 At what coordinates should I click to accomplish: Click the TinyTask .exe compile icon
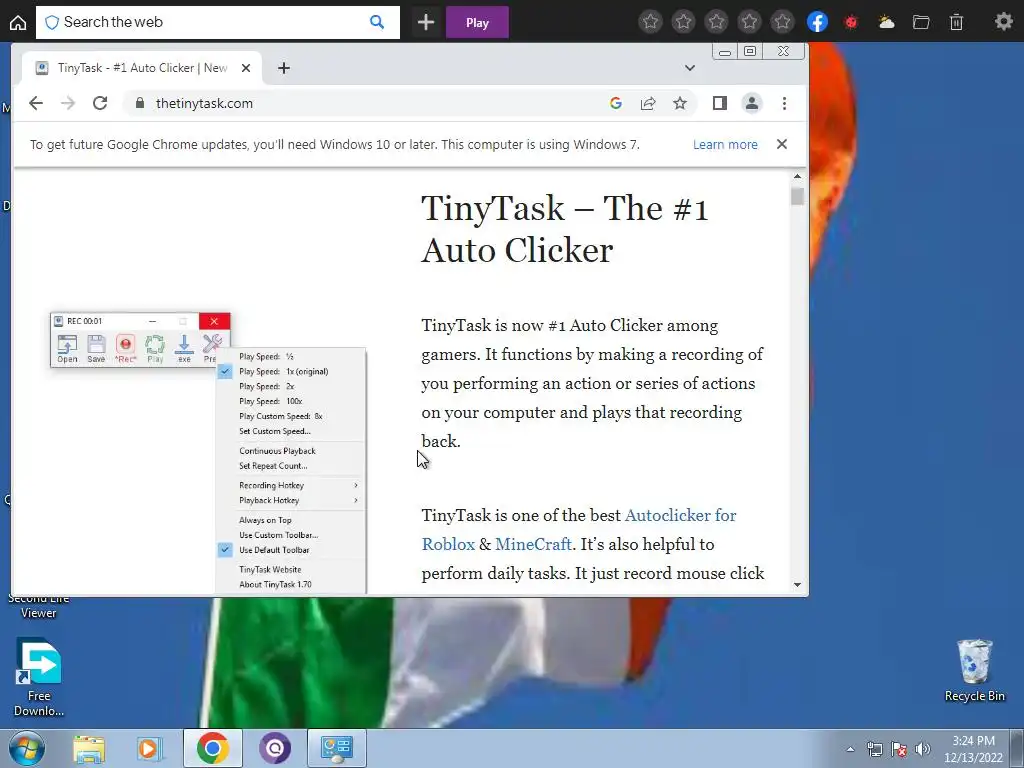click(x=184, y=348)
